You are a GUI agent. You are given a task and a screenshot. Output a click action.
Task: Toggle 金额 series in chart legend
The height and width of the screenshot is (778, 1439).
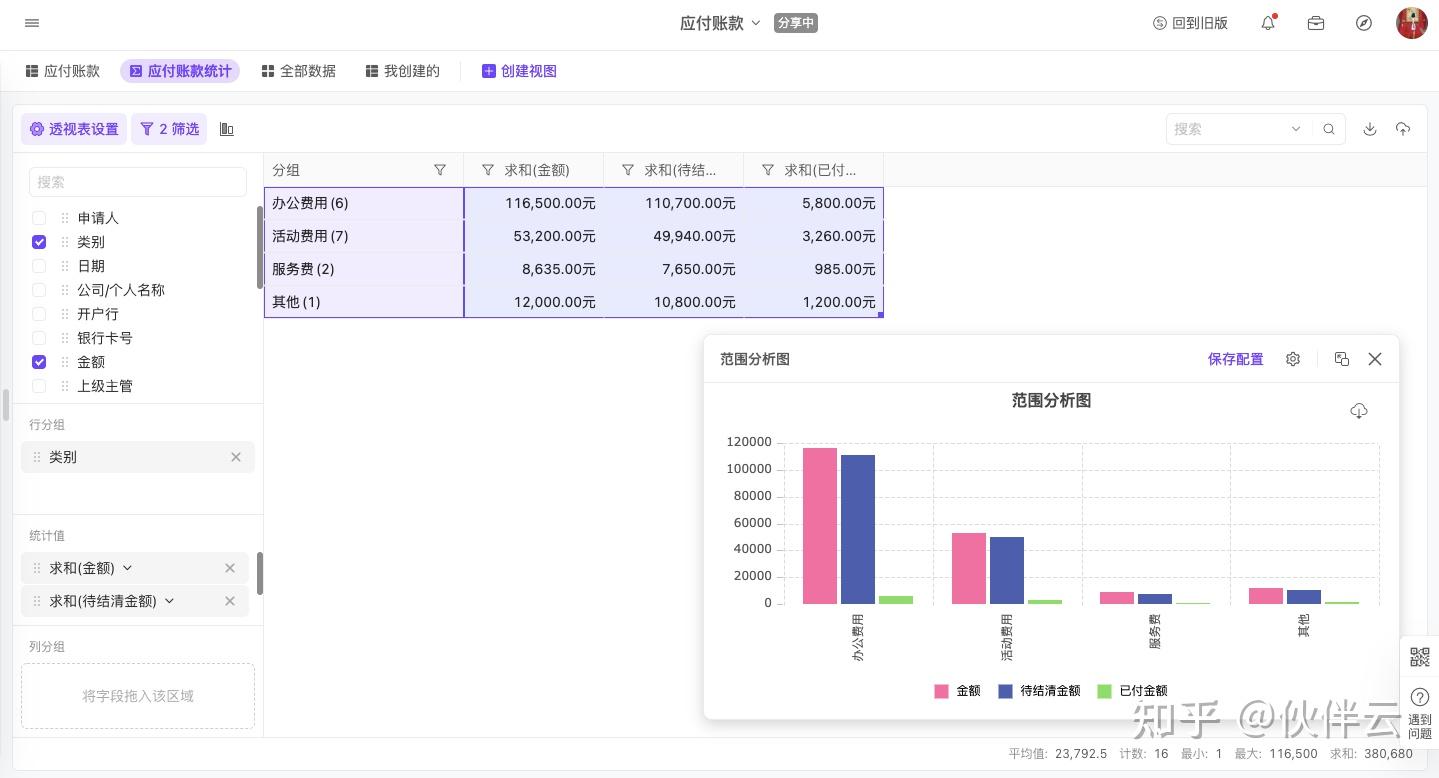tap(957, 691)
